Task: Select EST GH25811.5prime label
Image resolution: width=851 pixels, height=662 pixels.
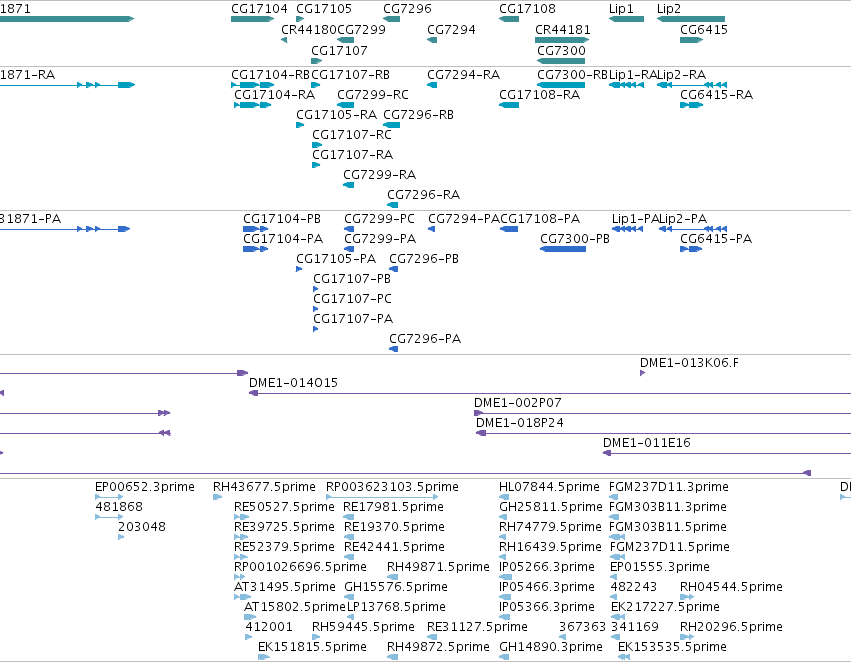Action: (x=551, y=507)
